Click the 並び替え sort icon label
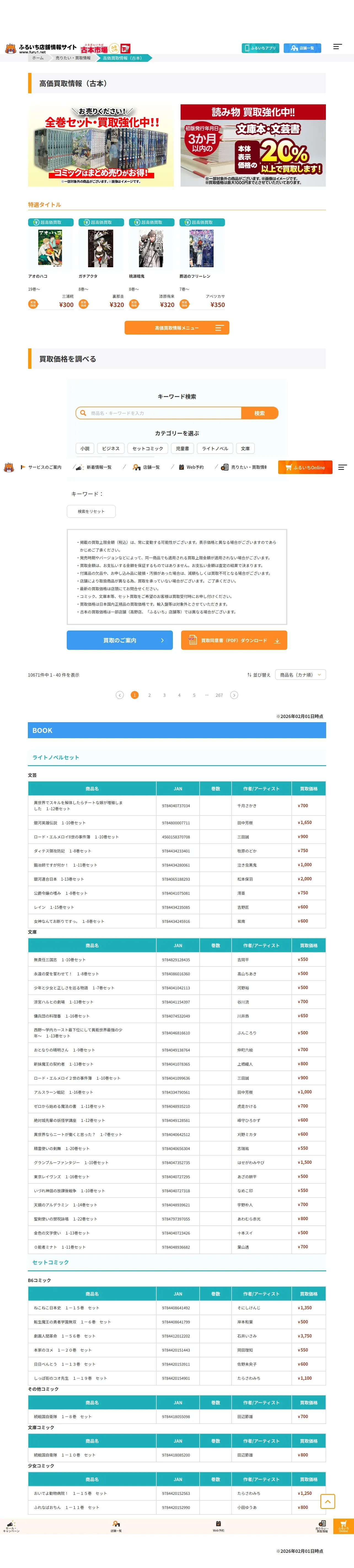 point(259,675)
